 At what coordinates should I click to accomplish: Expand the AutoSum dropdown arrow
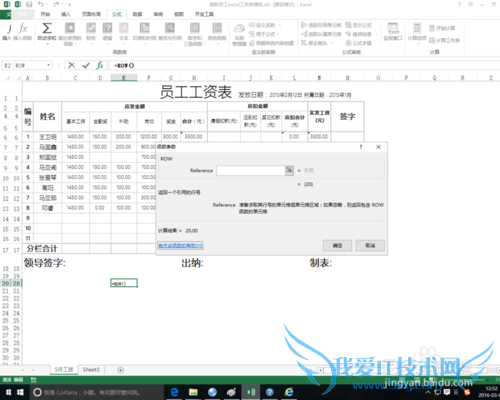[47, 43]
